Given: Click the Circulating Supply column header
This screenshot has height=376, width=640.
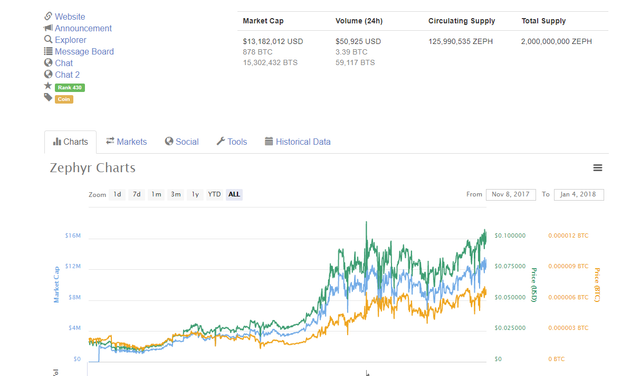Looking at the screenshot, I should point(462,21).
